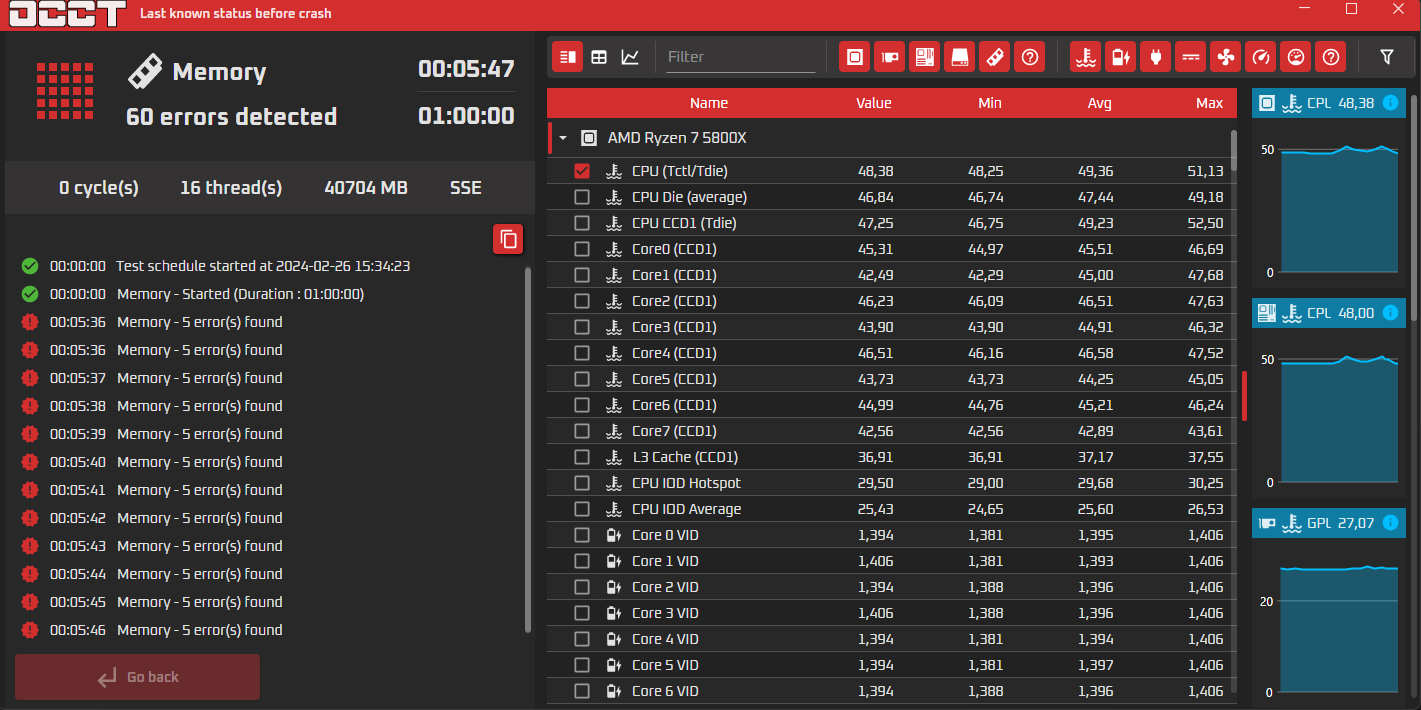Screen dimensions: 1421x710
Task: Toggle the clock speedometer sensor filter icon
Action: 1260,57
